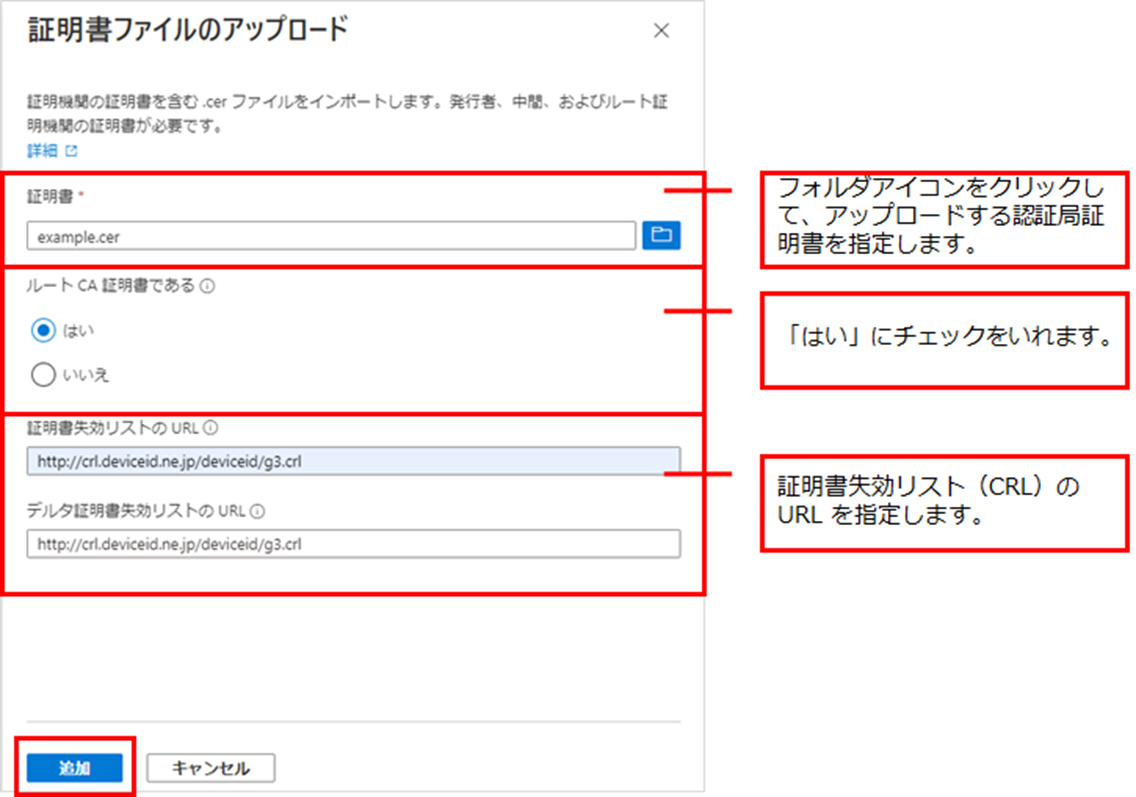Viewport: 1136px width, 797px height.
Task: Select the いいえ radio button
Action: 43,375
